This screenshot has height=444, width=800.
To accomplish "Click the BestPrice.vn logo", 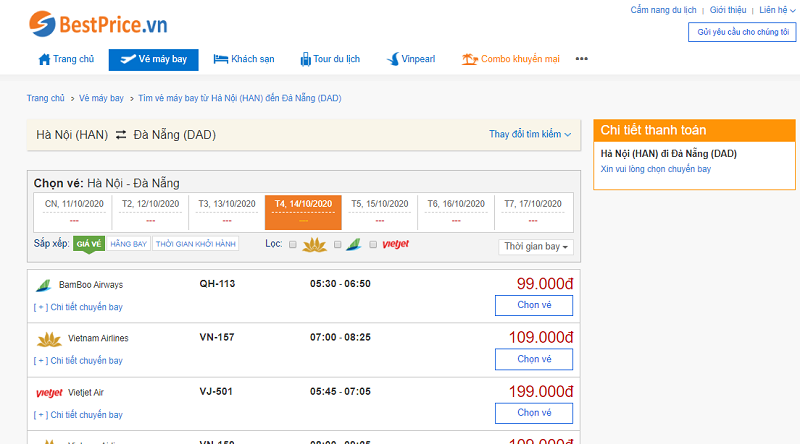I will (98, 24).
